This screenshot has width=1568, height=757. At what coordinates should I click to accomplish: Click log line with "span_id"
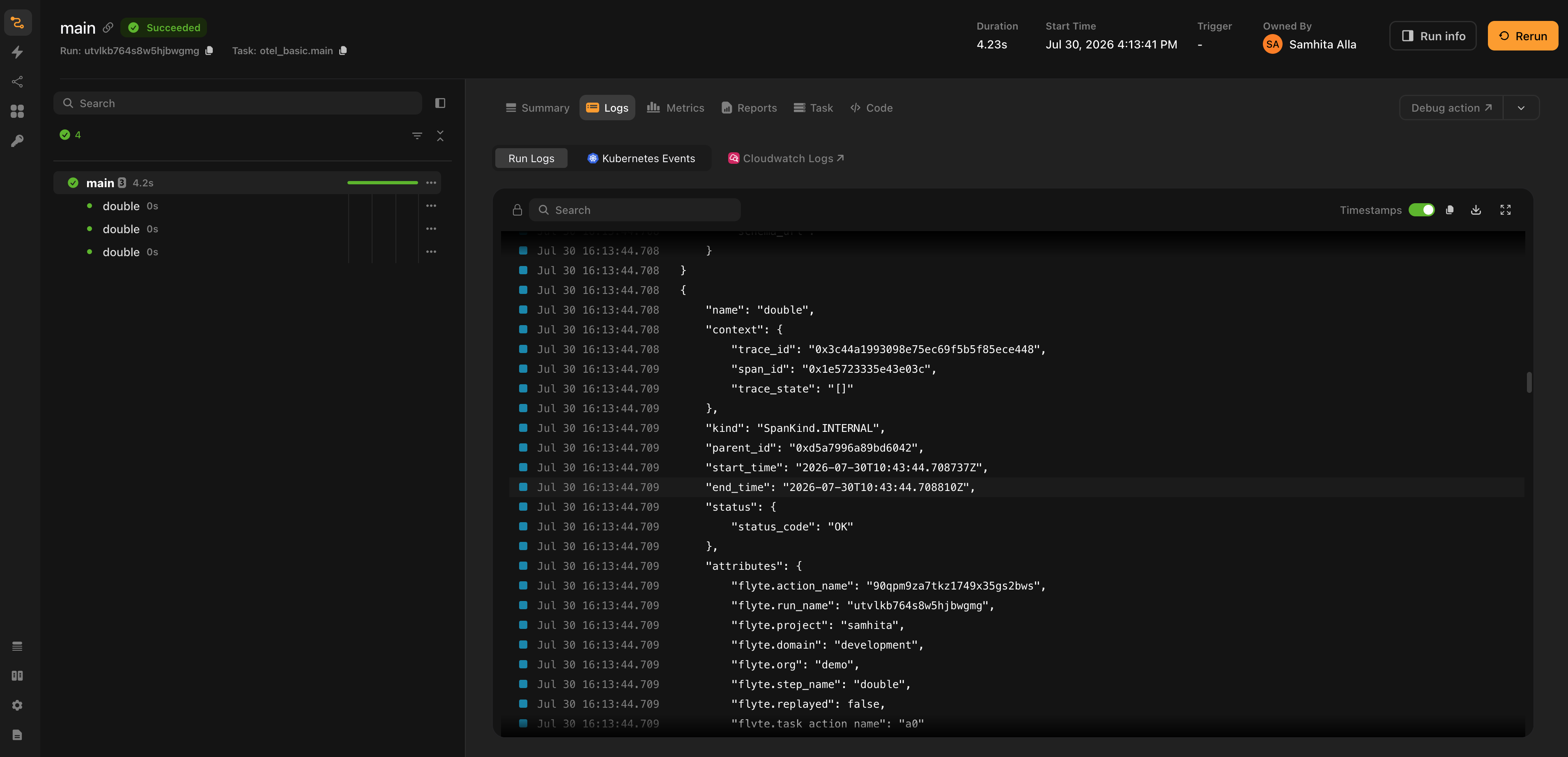pyautogui.click(x=1016, y=369)
